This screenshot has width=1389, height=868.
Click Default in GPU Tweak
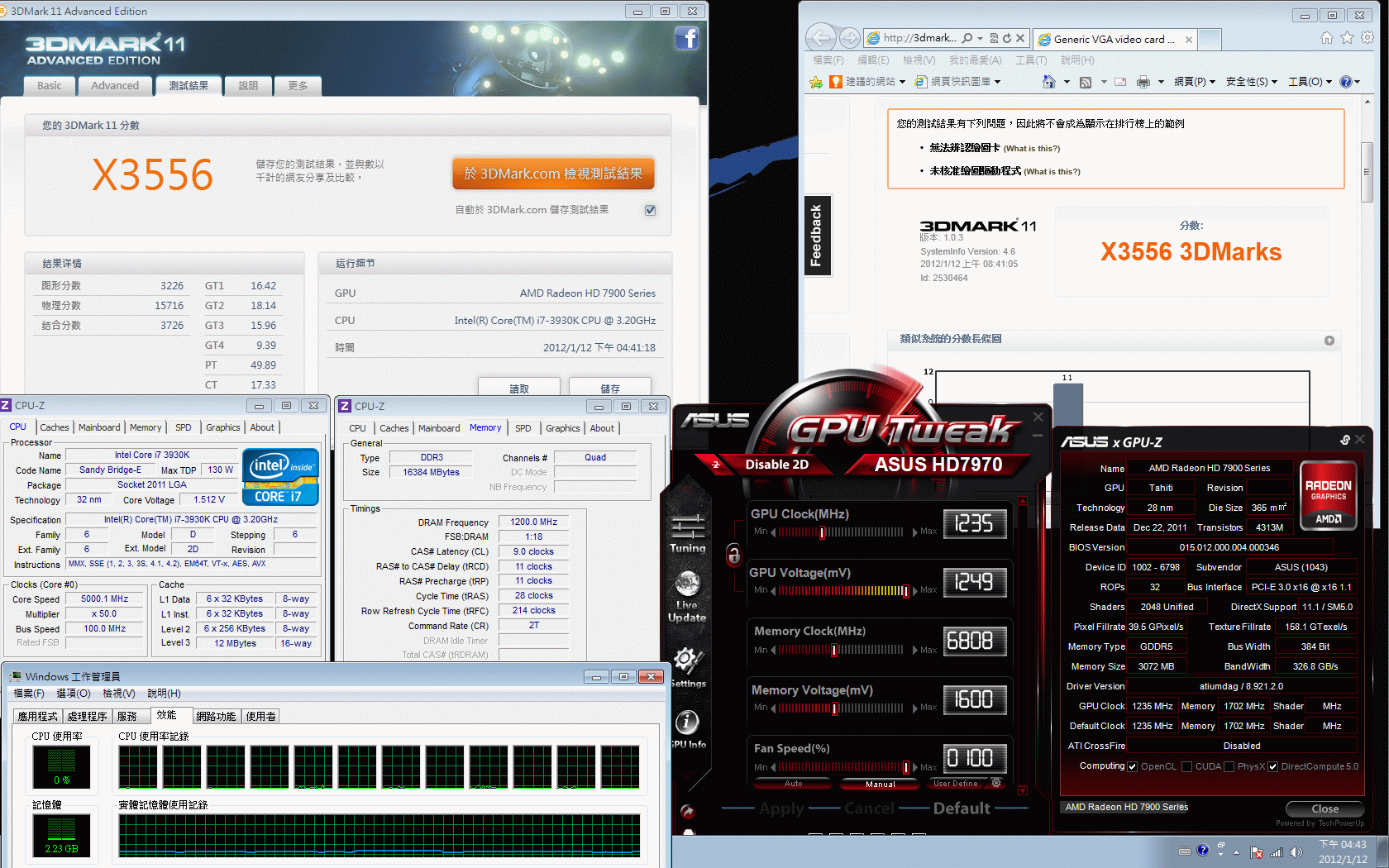tap(962, 808)
